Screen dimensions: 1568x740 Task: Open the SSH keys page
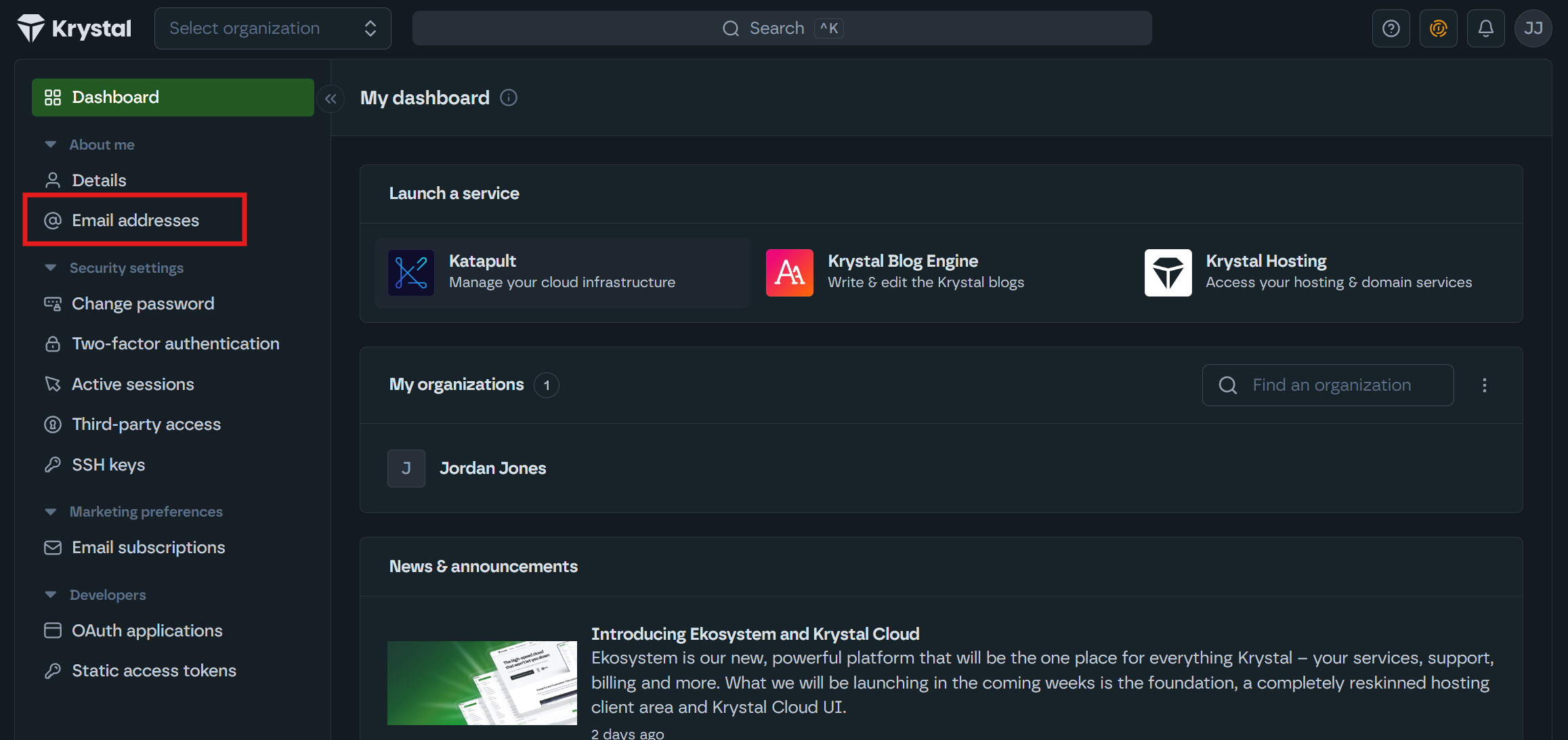(108, 465)
